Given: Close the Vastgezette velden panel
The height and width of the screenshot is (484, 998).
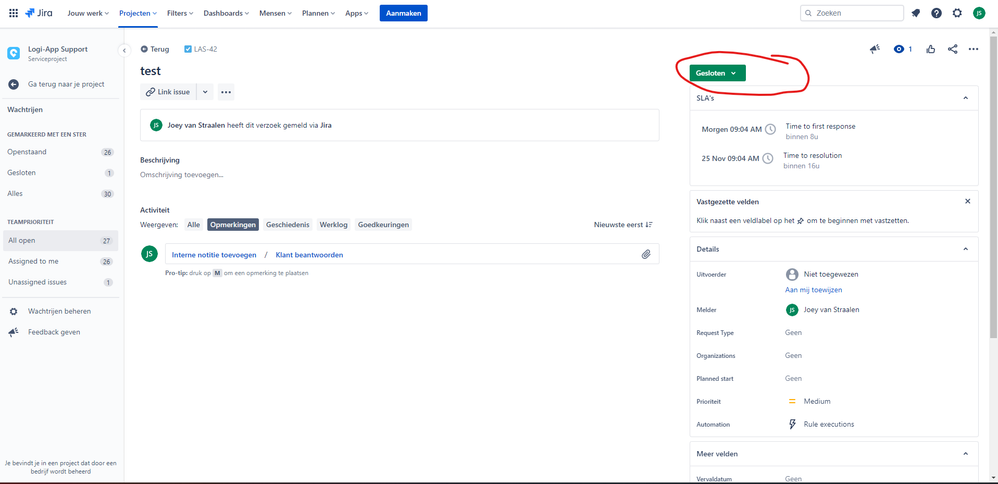Looking at the screenshot, I should [967, 201].
